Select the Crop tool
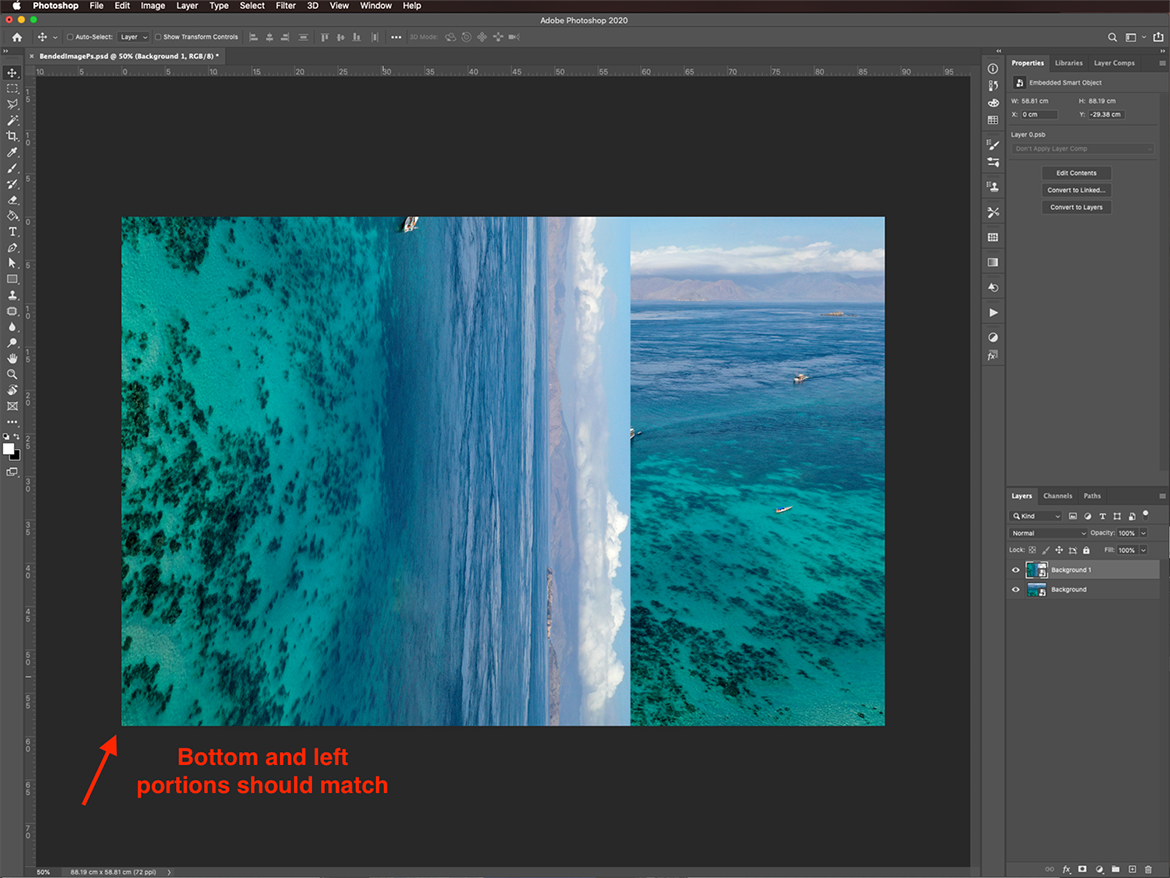This screenshot has height=878, width=1170. click(12, 136)
